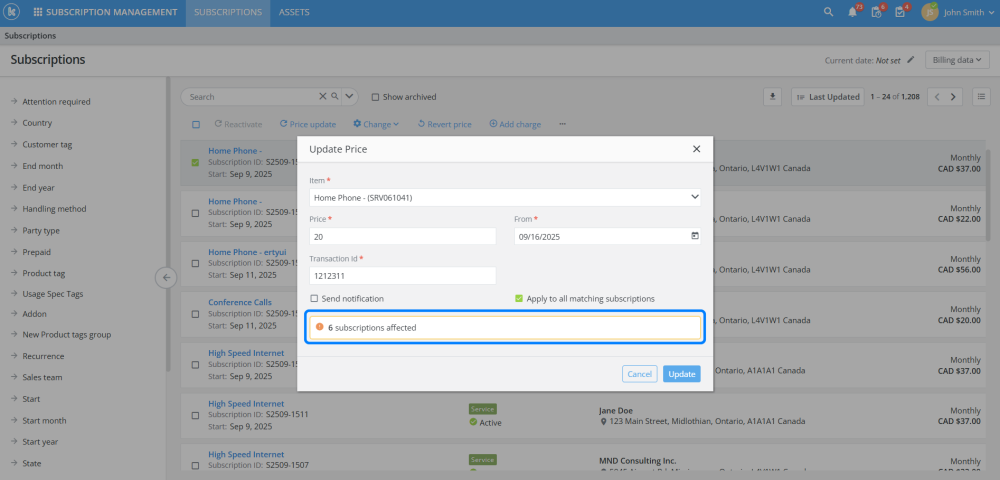Expand the Billing data dropdown
Viewport: 1000px width, 480px height.
point(956,60)
